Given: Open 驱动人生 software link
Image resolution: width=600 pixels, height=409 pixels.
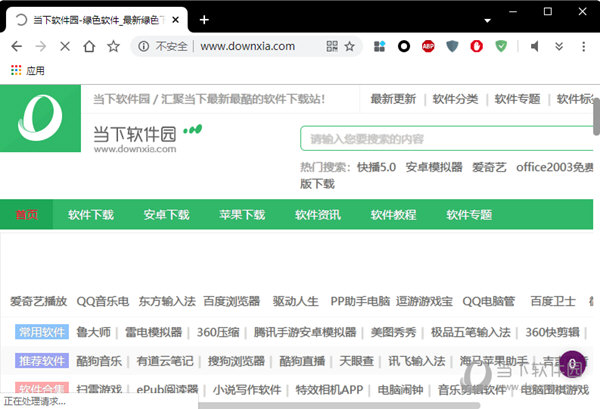Looking at the screenshot, I should 295,301.
